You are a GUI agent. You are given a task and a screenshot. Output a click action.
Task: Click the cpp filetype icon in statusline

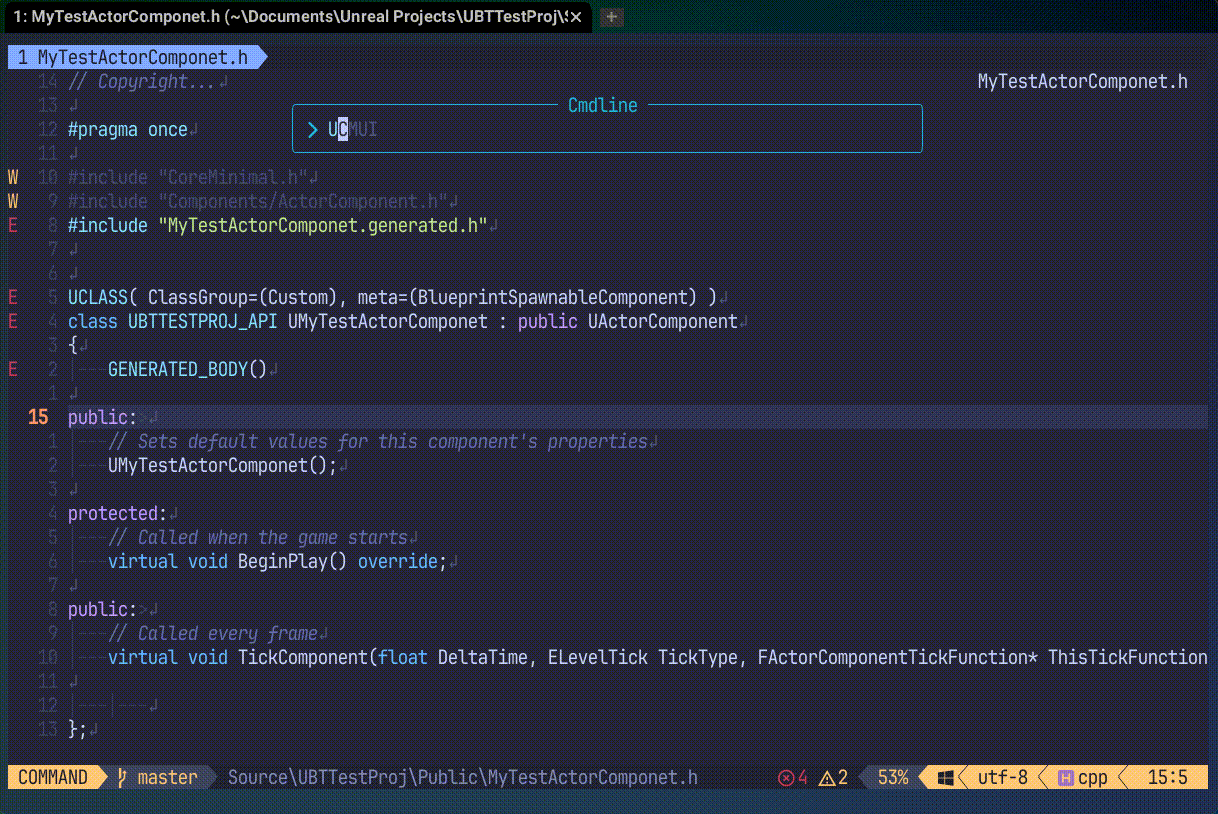tap(1066, 778)
